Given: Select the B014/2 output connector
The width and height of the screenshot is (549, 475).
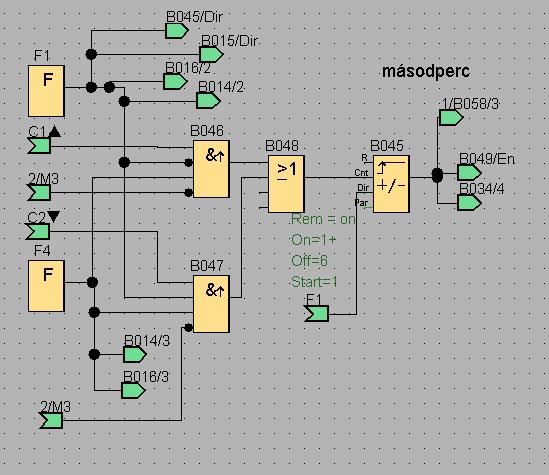Looking at the screenshot, I should (209, 101).
